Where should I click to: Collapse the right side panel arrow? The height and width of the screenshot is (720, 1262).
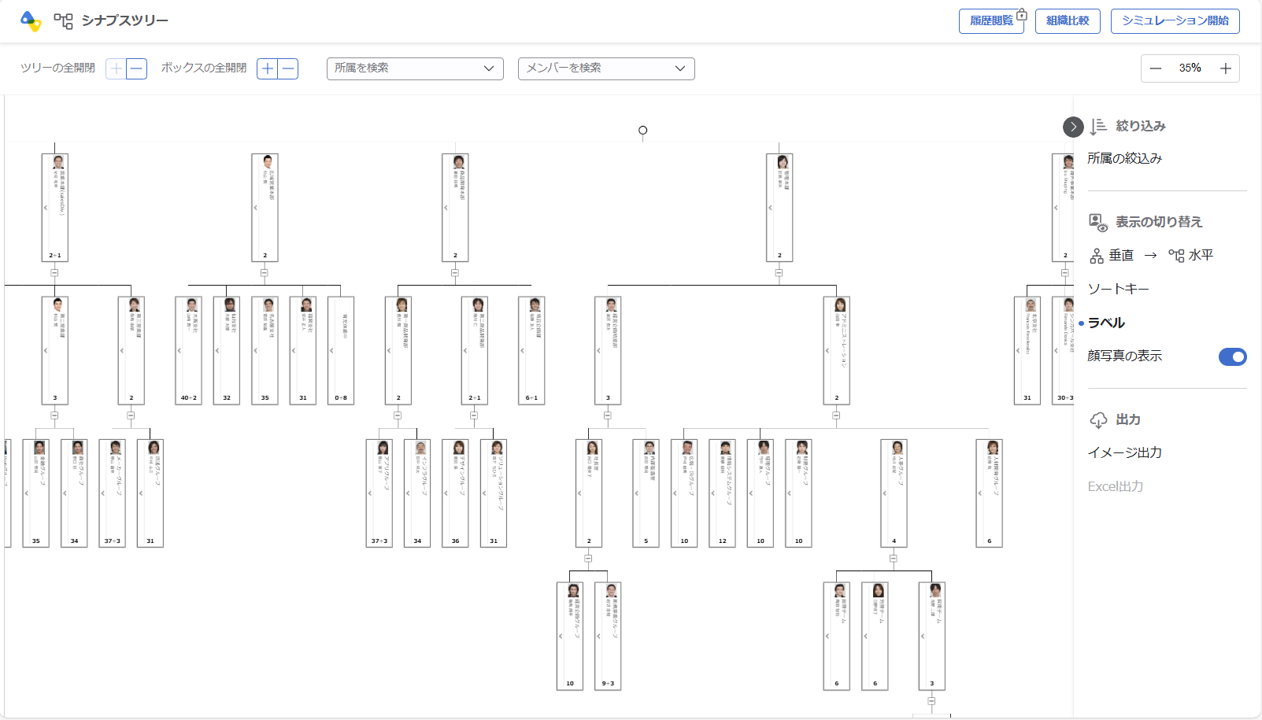pos(1073,127)
